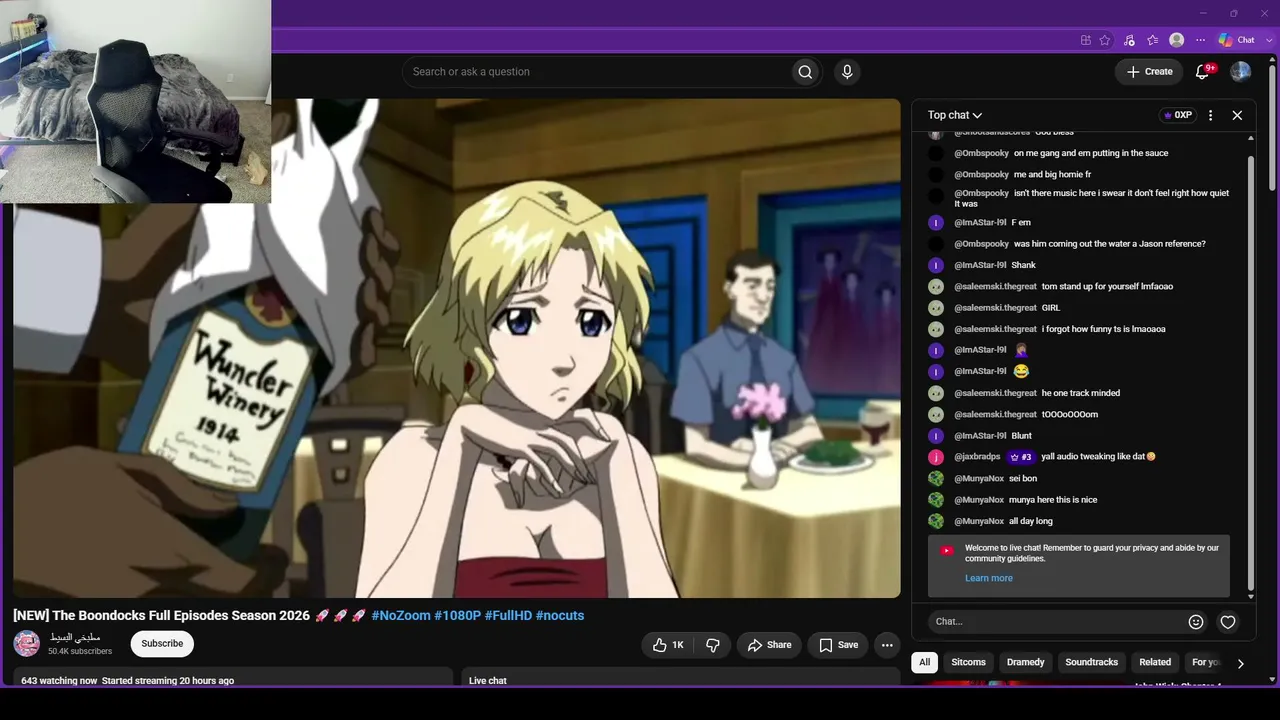Viewport: 1280px width, 720px height.
Task: Open the 0XP points badge in chat
Action: click(1177, 115)
